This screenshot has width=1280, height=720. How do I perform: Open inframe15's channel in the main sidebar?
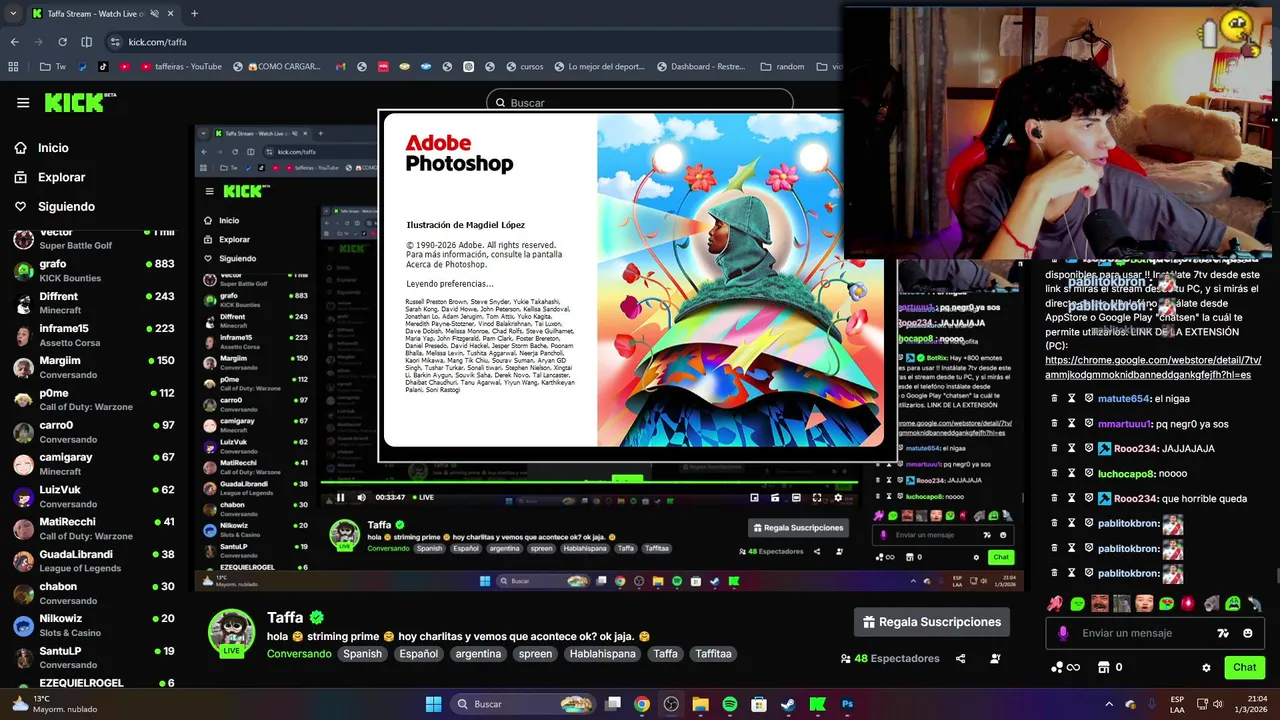click(94, 334)
